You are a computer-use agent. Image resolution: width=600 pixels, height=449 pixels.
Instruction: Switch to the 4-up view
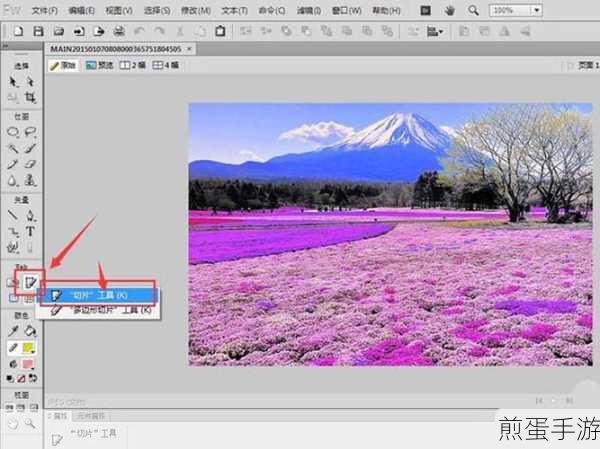(x=166, y=65)
